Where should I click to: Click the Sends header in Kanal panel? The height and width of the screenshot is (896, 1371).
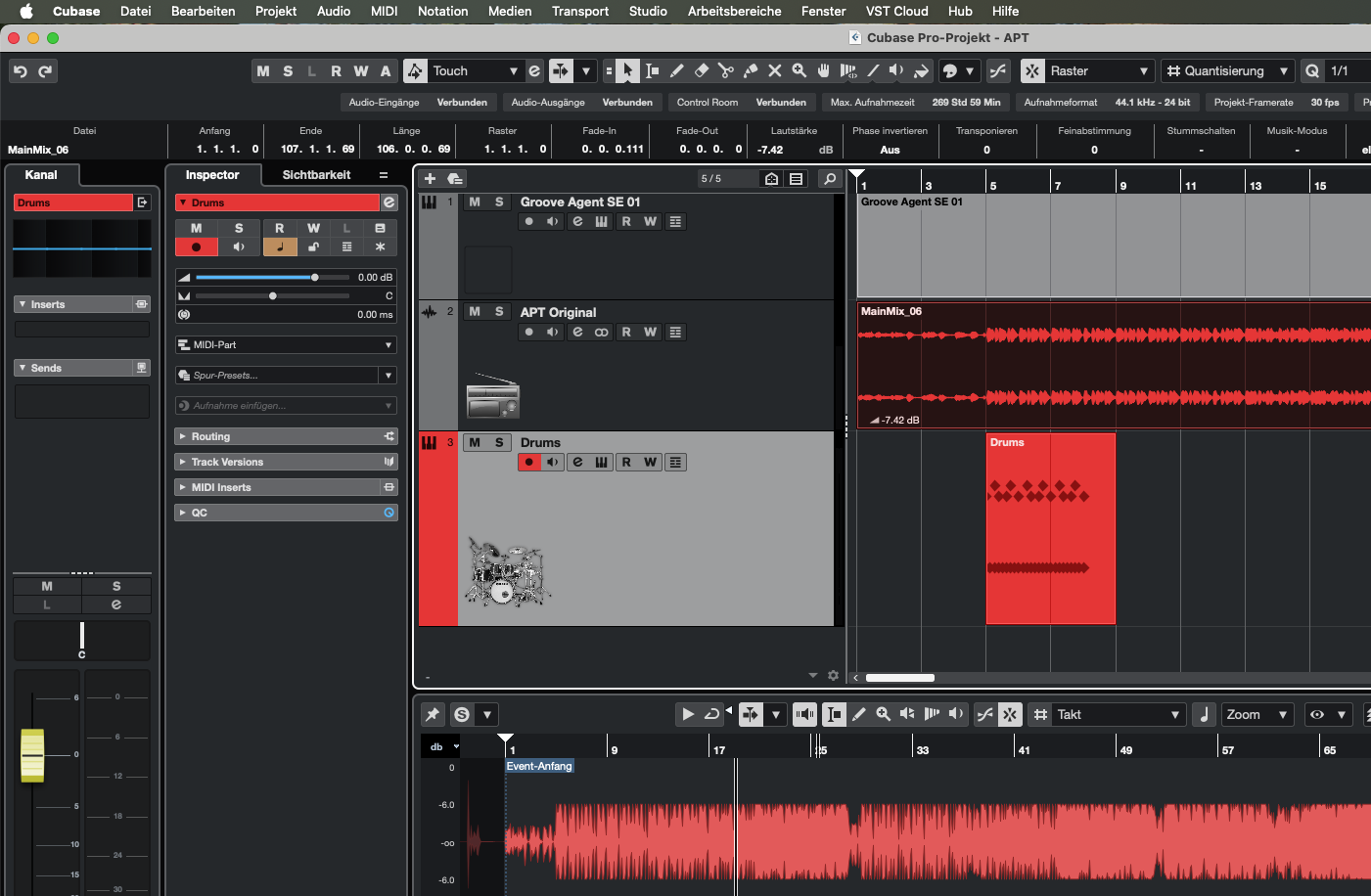coord(82,368)
